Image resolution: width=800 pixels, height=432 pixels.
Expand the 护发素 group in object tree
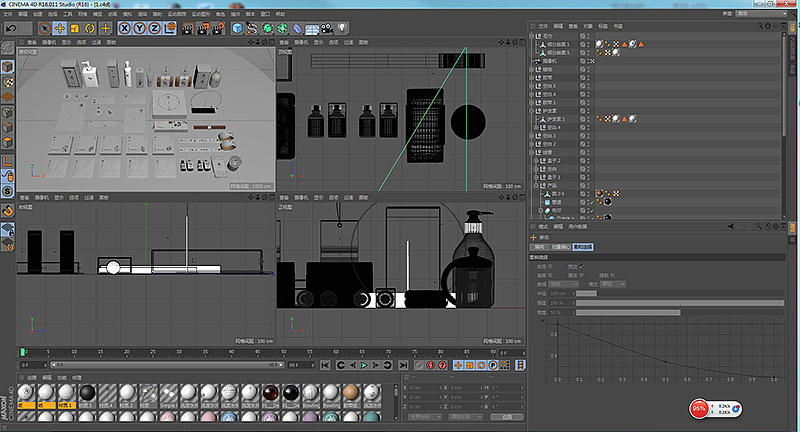point(532,110)
